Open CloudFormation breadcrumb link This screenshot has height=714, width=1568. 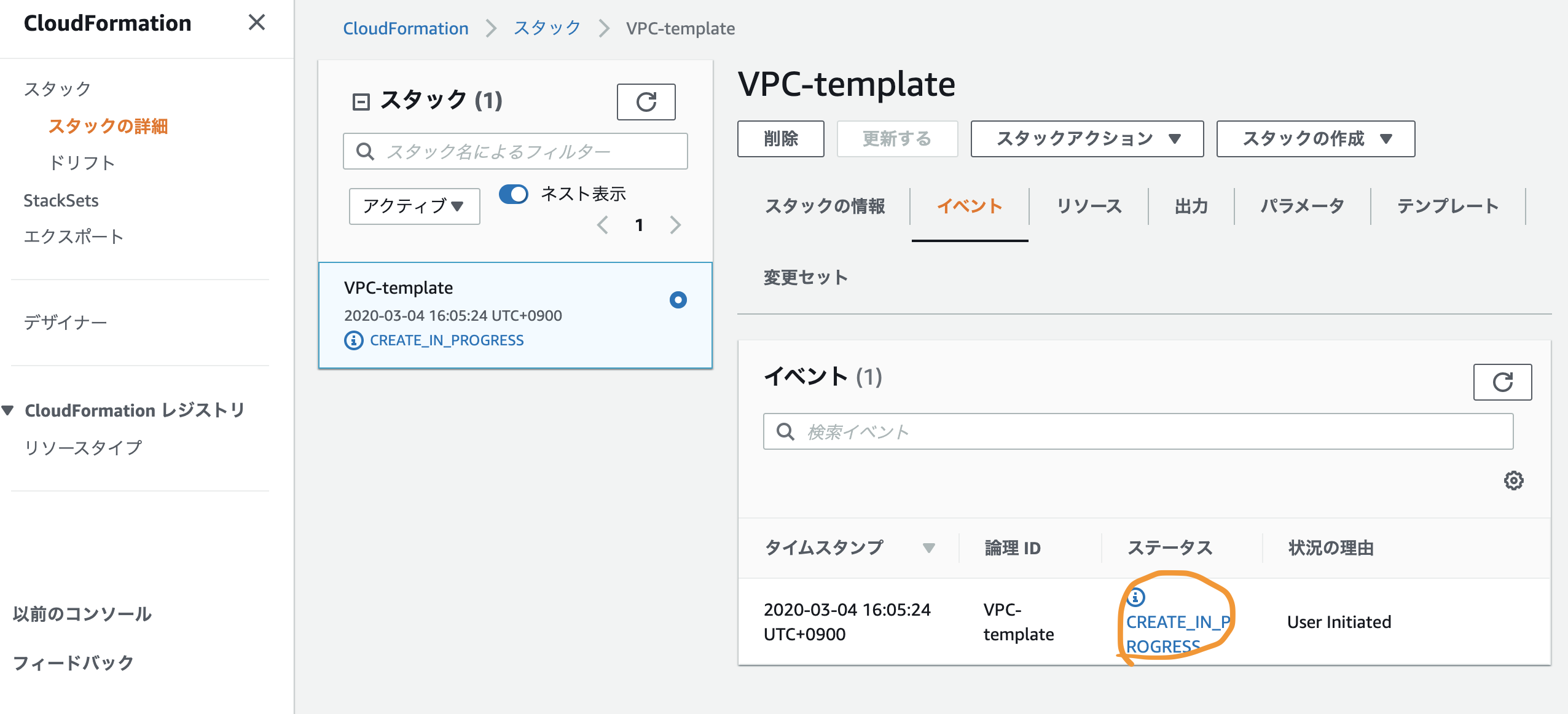[406, 28]
